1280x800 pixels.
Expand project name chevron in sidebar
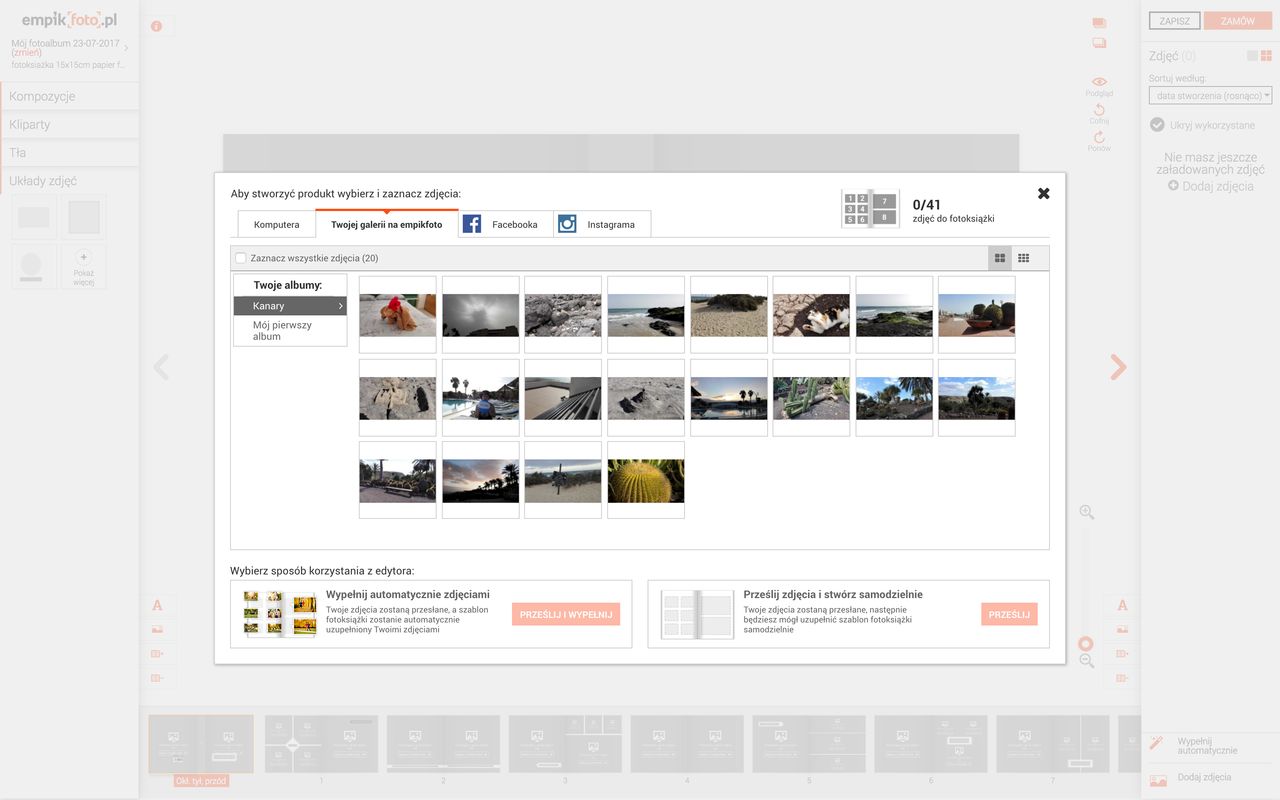pos(126,48)
